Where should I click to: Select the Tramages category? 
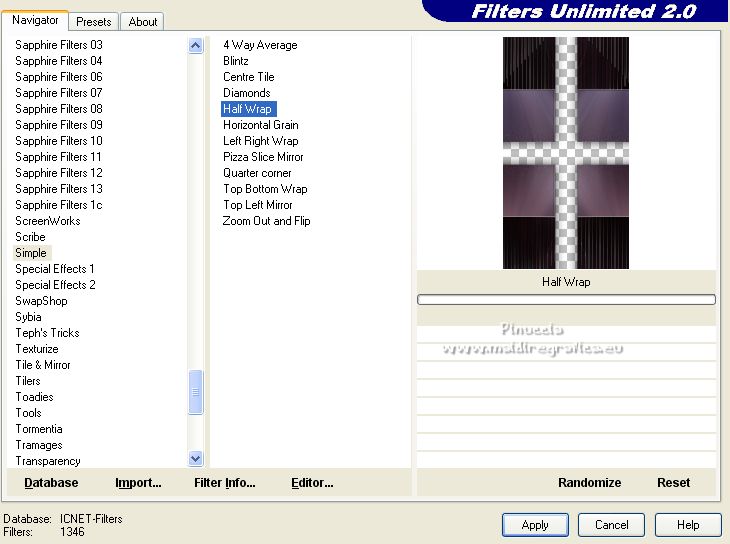click(39, 445)
